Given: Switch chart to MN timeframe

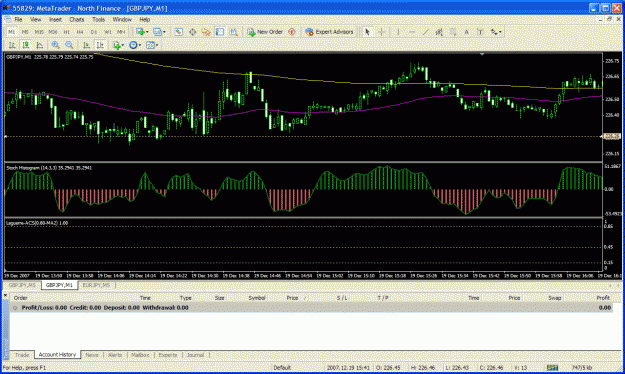Looking at the screenshot, I should (121, 32).
